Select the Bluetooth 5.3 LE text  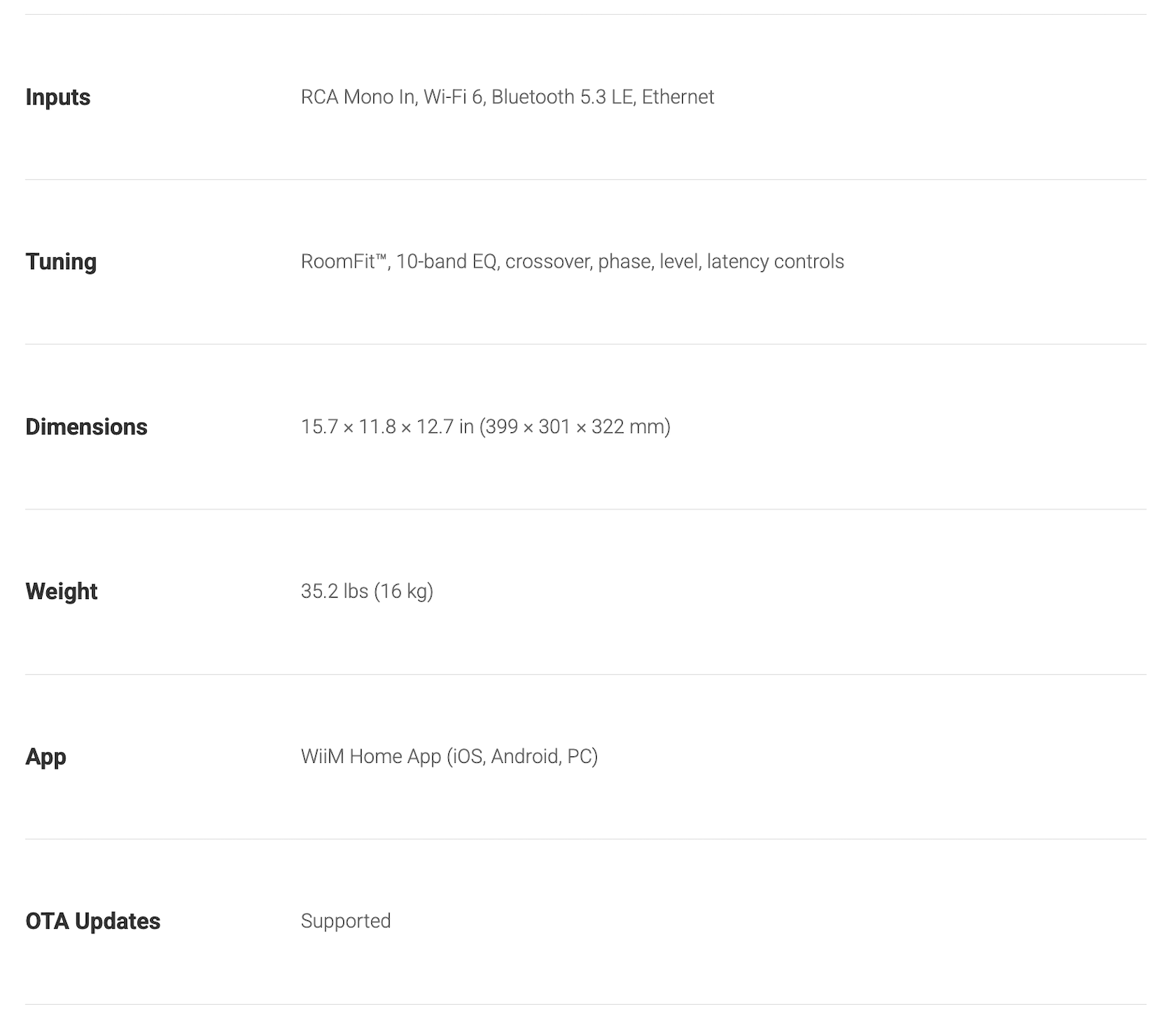pyautogui.click(x=562, y=97)
